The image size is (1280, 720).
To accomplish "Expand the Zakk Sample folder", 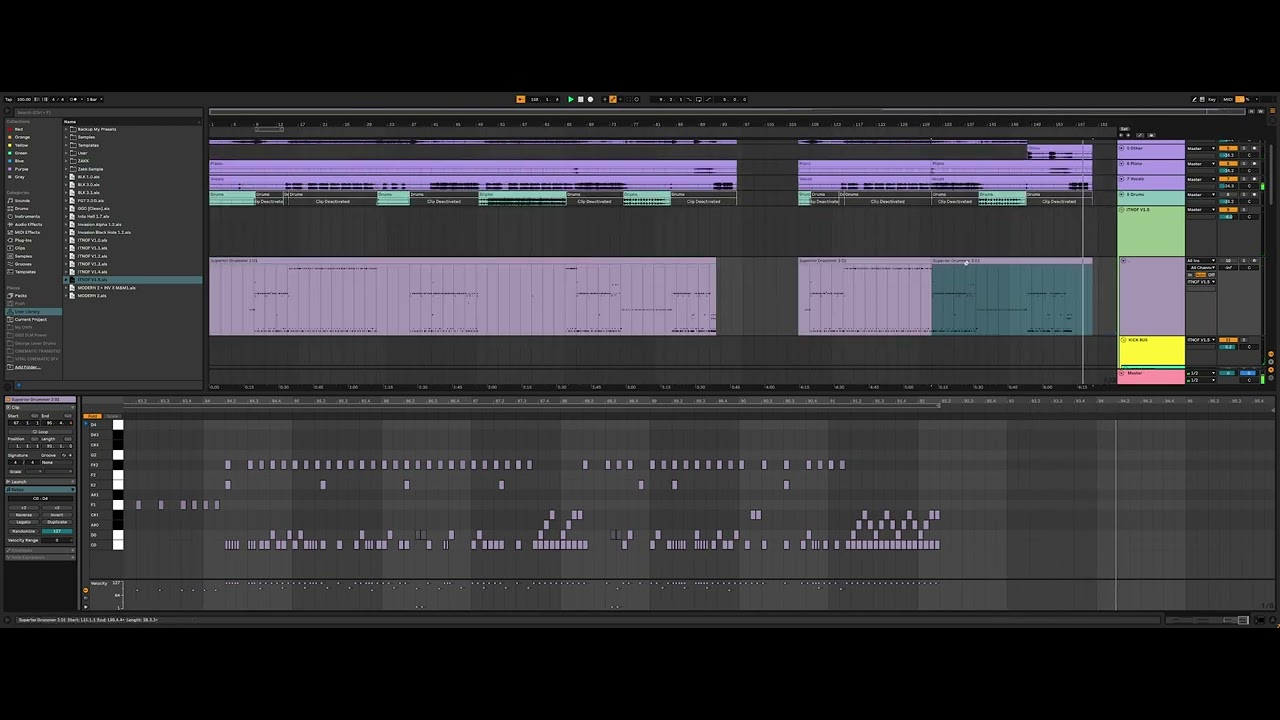I will click(66, 169).
